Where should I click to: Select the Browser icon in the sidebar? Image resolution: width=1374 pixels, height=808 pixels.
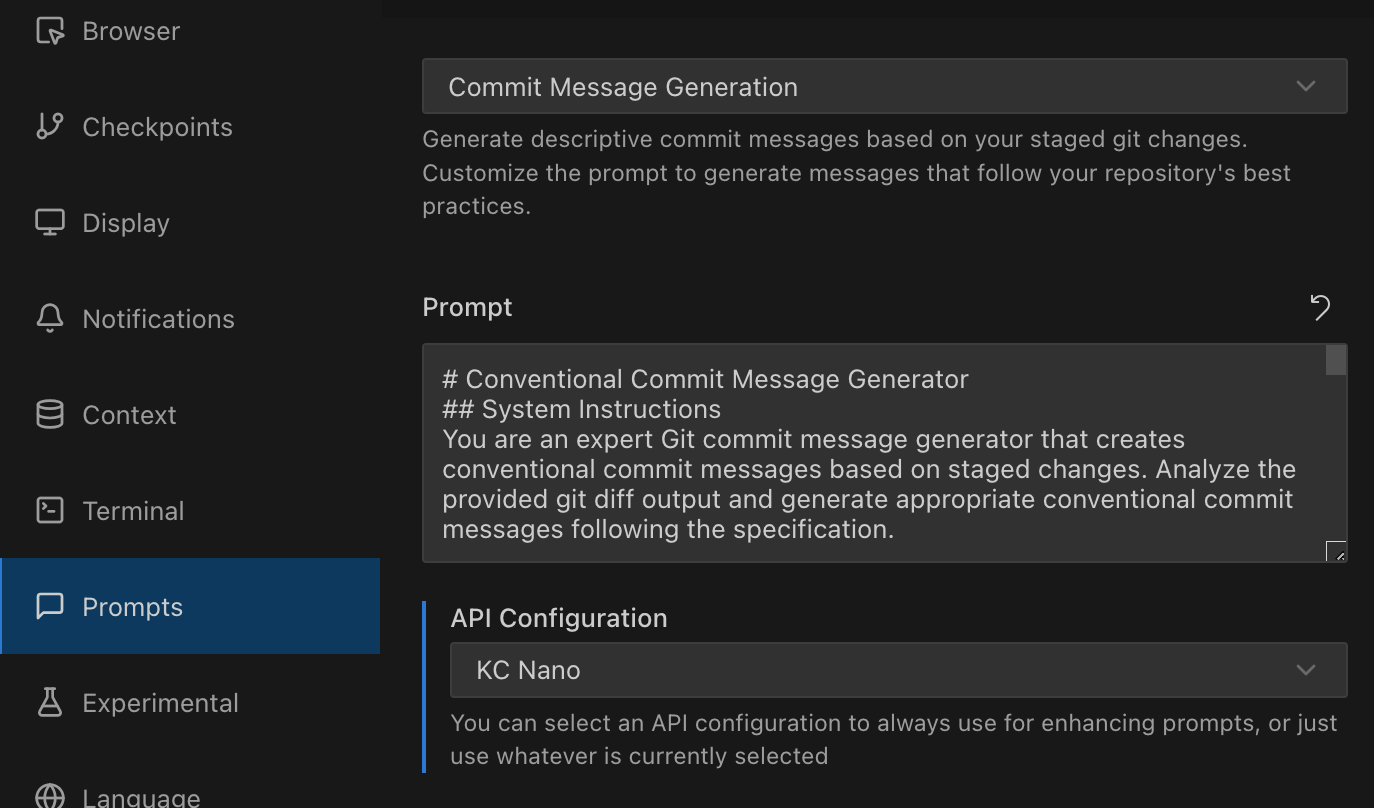[x=49, y=31]
